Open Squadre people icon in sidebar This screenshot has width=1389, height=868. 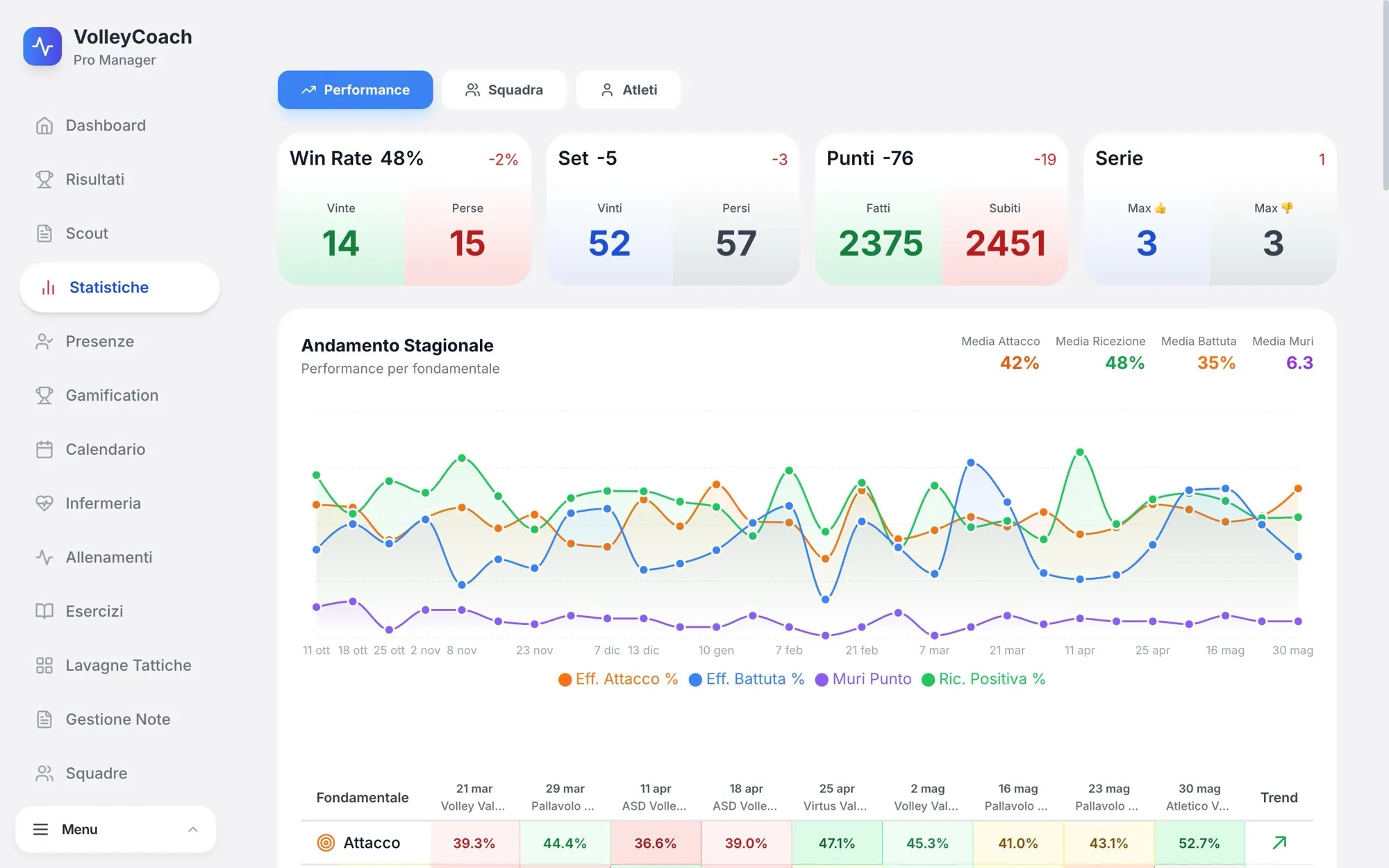coord(44,774)
